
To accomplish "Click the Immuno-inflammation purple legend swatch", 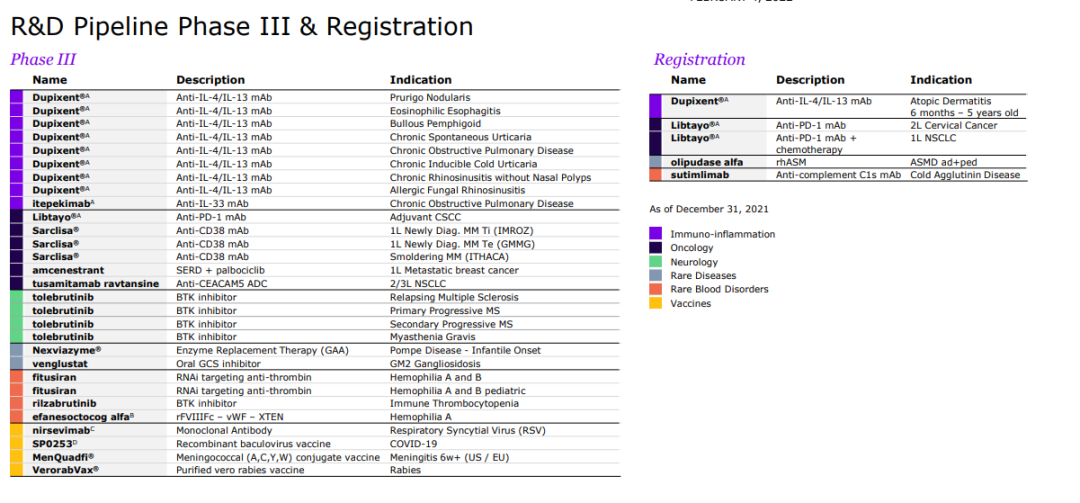I will click(x=655, y=234).
